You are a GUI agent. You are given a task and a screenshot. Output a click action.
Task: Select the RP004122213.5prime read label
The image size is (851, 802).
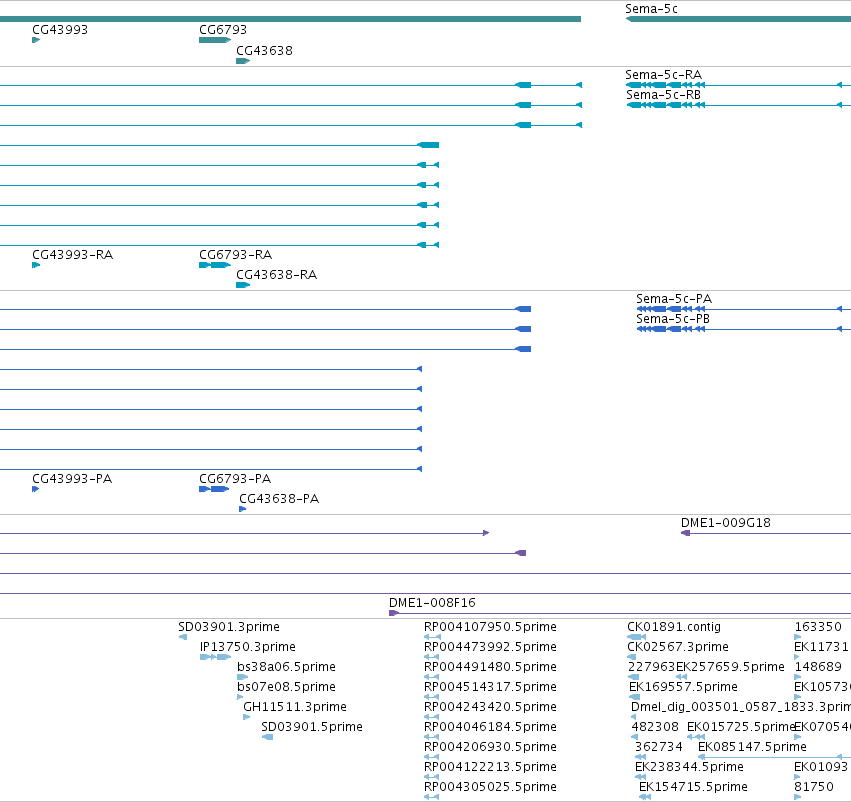coord(490,767)
